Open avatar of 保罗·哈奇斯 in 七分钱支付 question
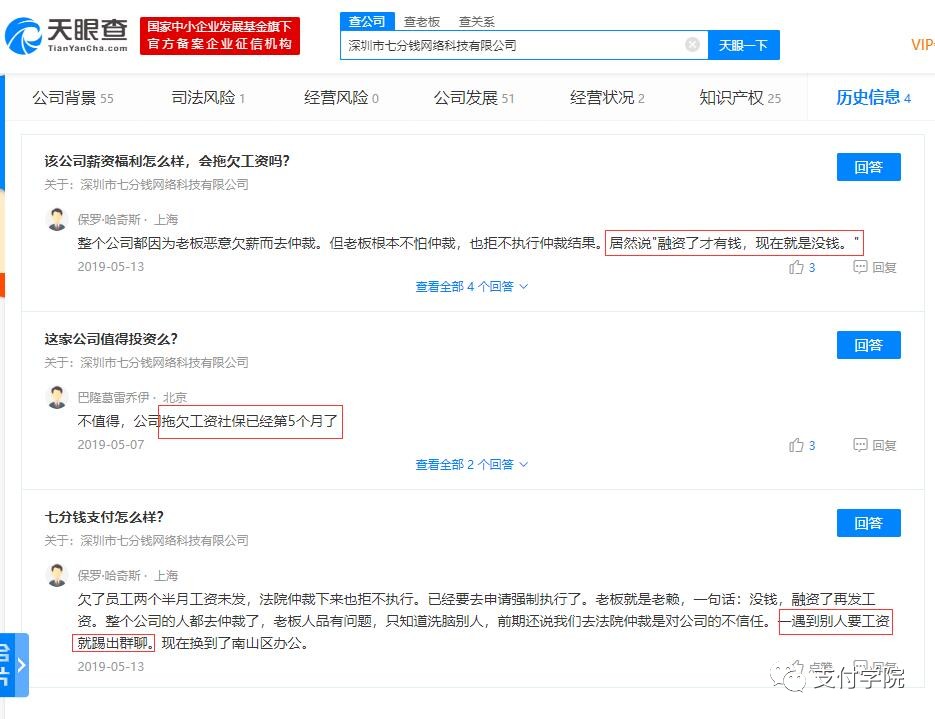The width and height of the screenshot is (935, 719). coord(57,575)
